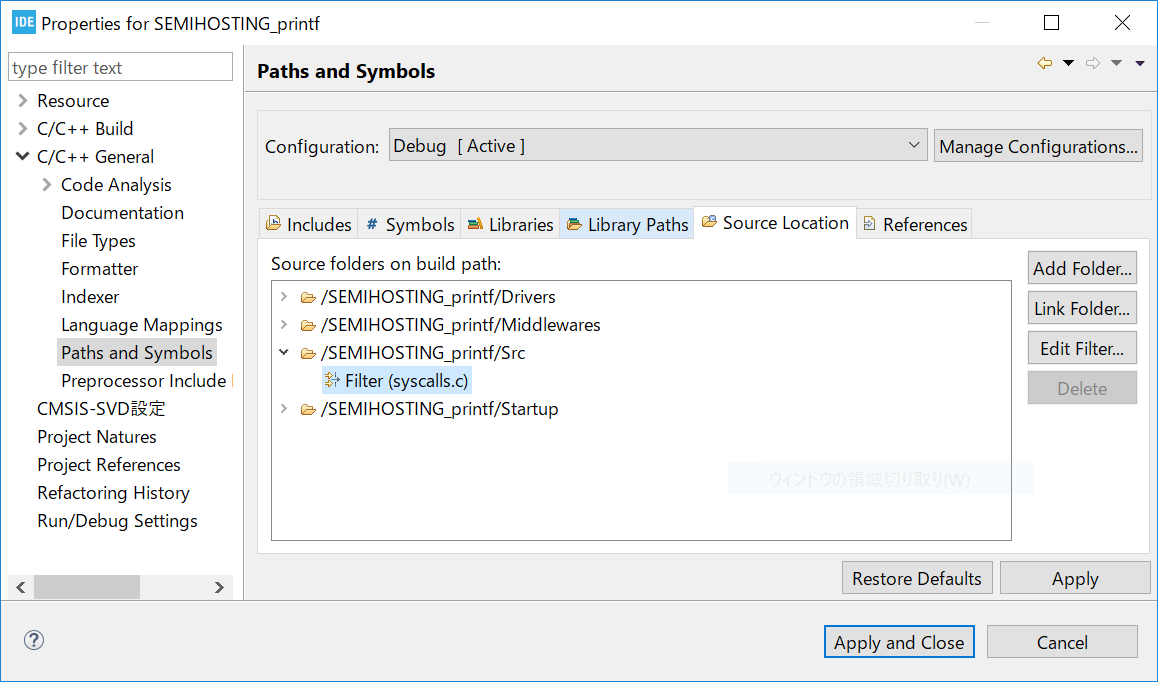
Task: Switch to the Symbols tab
Action: click(x=409, y=223)
